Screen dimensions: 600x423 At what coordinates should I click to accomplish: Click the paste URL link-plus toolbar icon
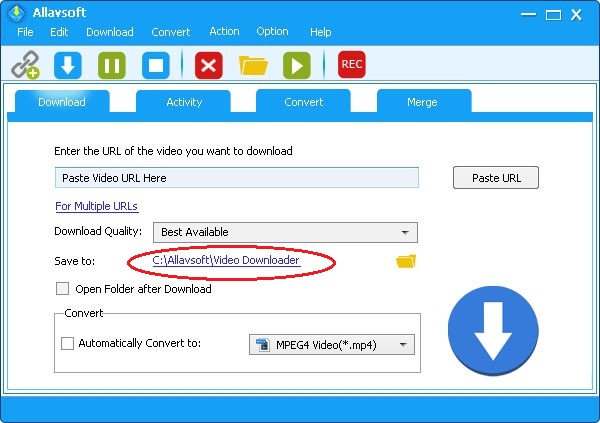point(25,65)
